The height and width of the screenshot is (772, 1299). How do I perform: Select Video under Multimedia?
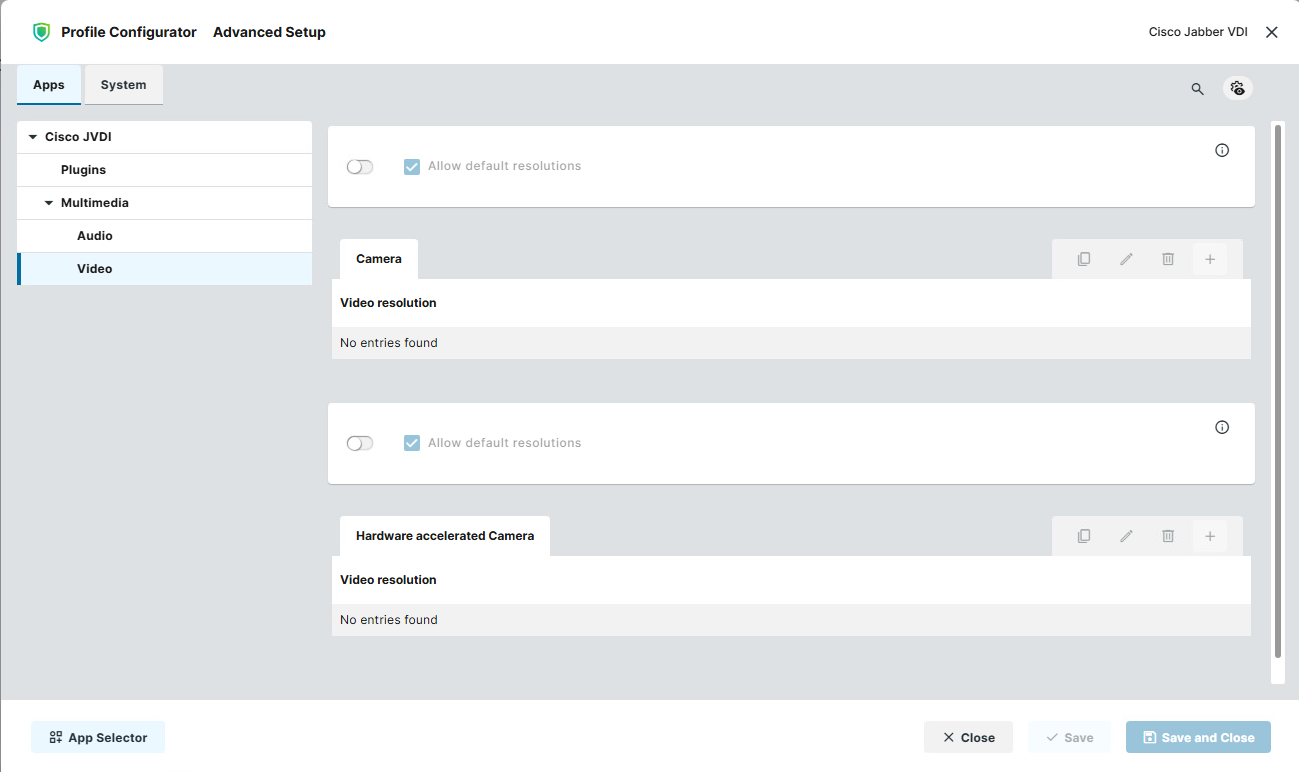pos(165,269)
